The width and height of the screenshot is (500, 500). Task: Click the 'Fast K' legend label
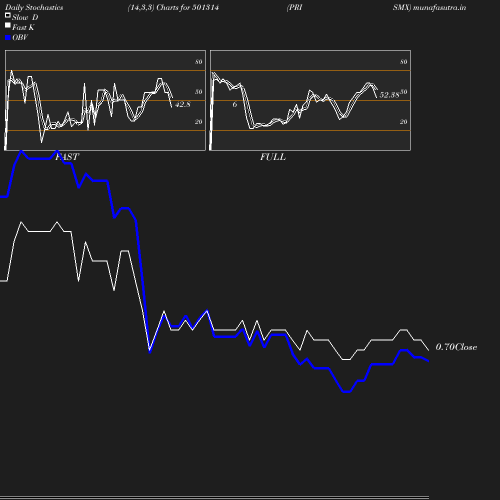(x=23, y=27)
